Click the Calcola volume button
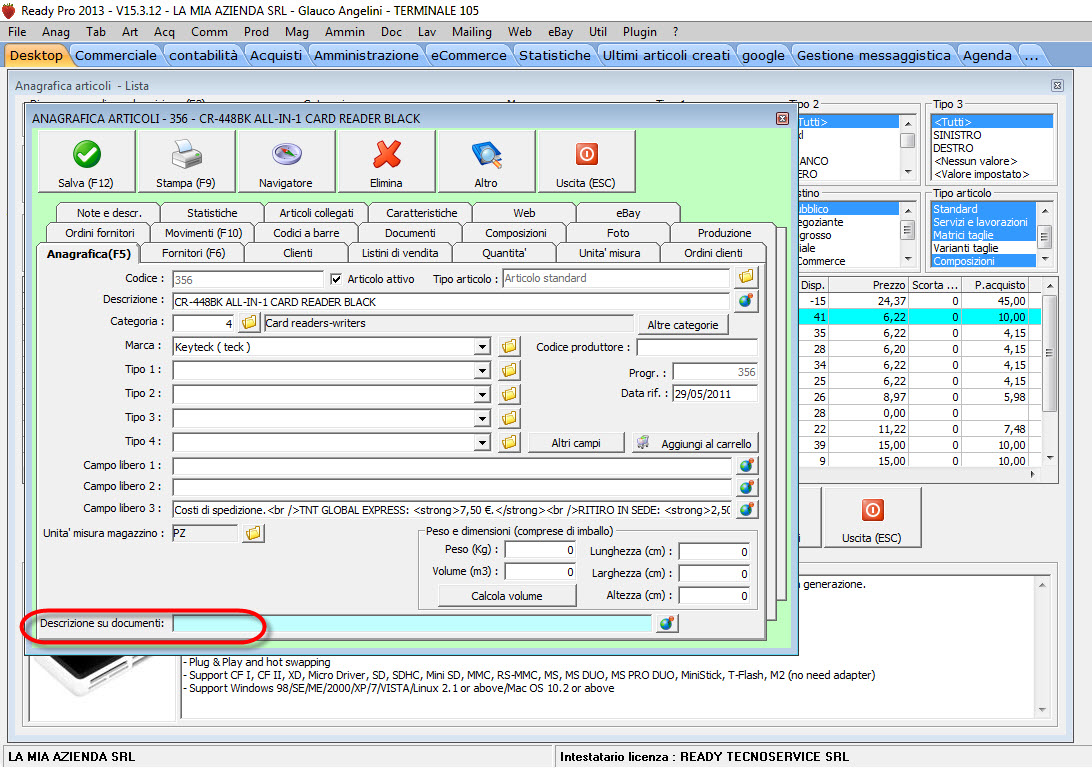 [x=506, y=596]
